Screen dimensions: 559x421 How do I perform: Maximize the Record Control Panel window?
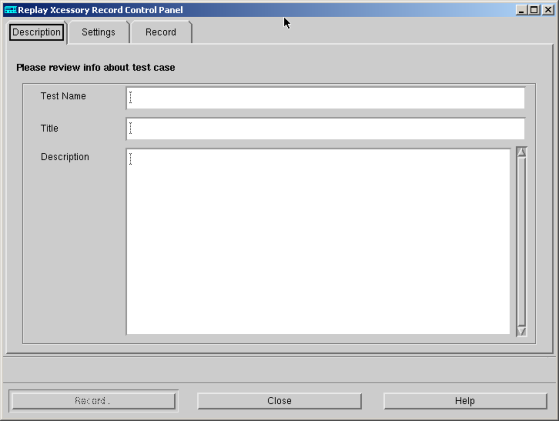point(534,10)
